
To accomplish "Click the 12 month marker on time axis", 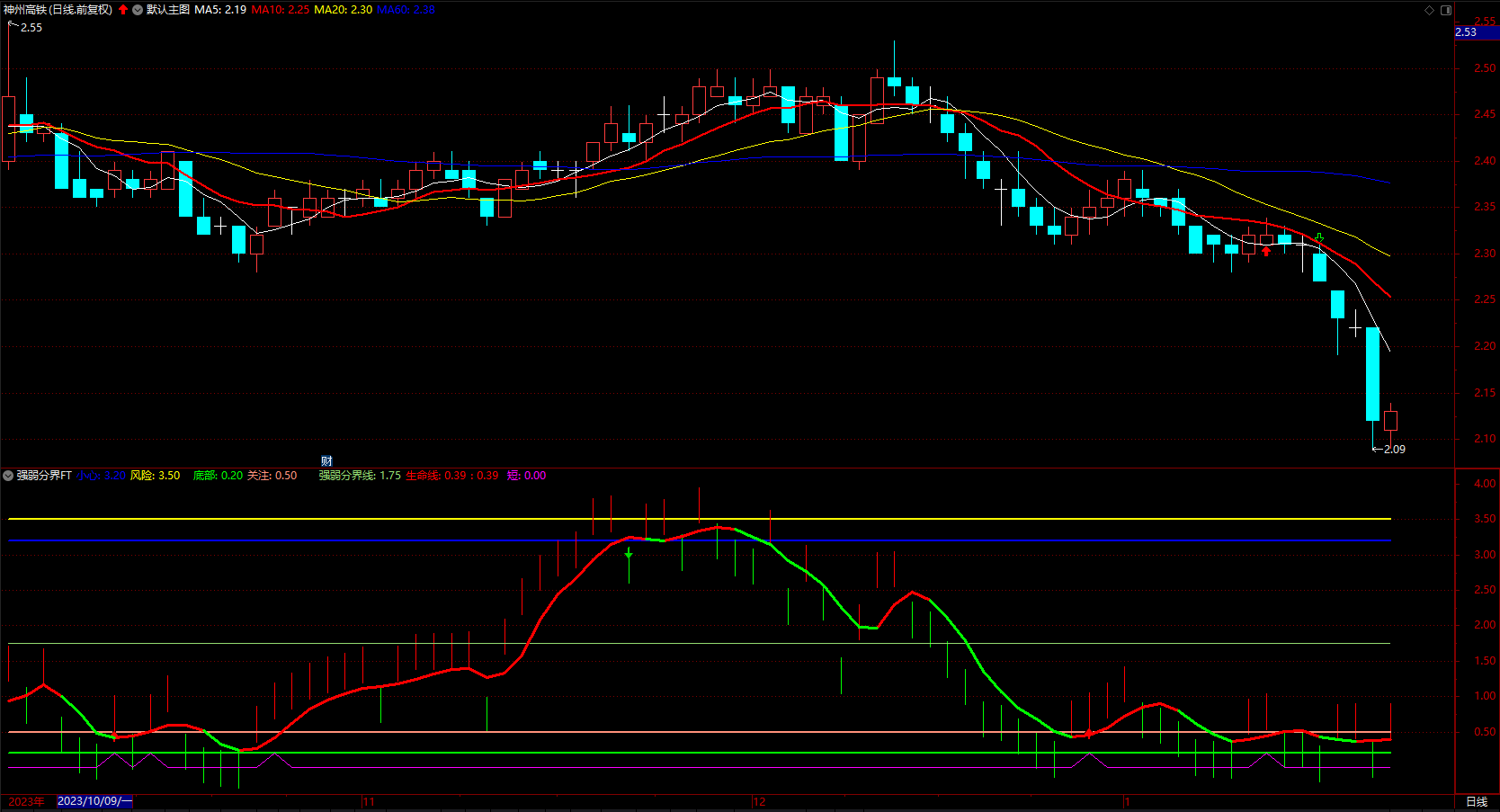I will tap(759, 801).
